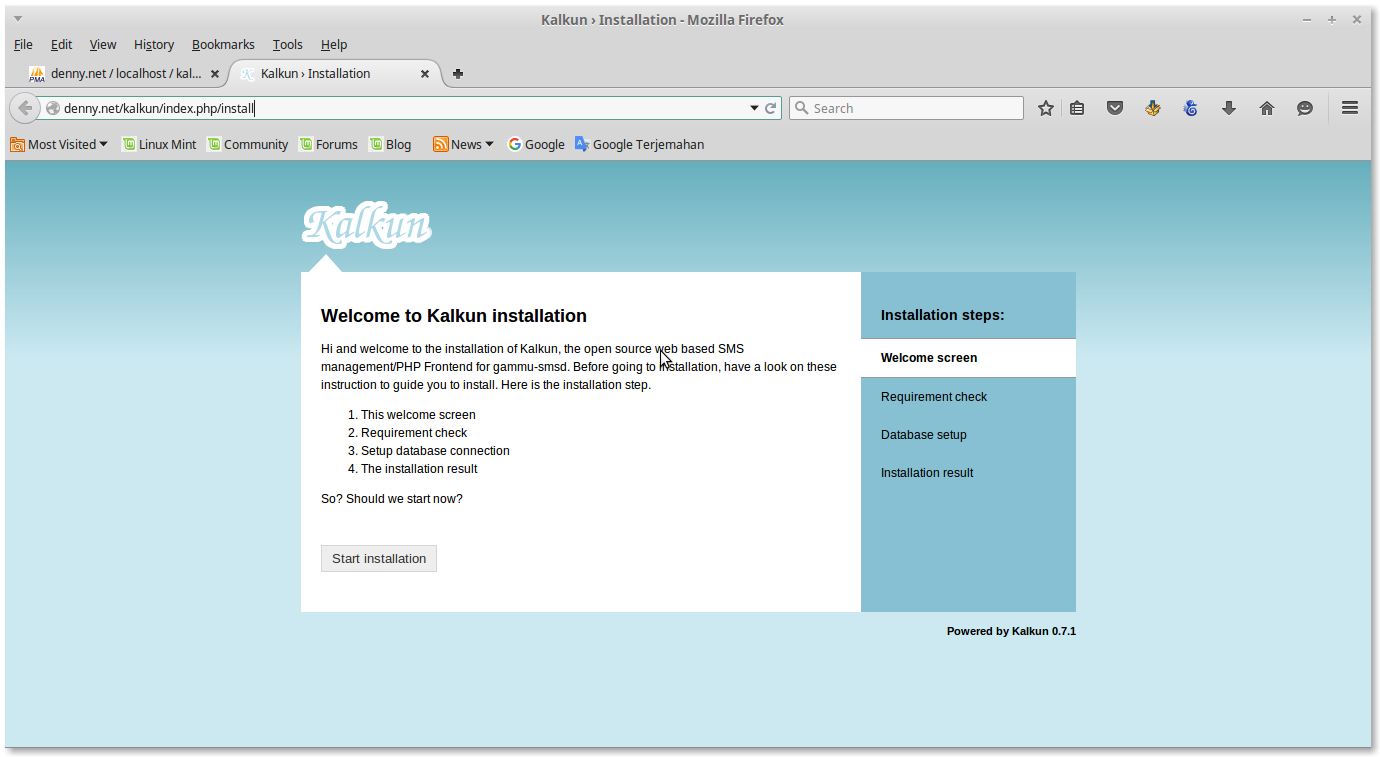Open the Forums bookmark
This screenshot has width=1380, height=757.
[x=328, y=144]
